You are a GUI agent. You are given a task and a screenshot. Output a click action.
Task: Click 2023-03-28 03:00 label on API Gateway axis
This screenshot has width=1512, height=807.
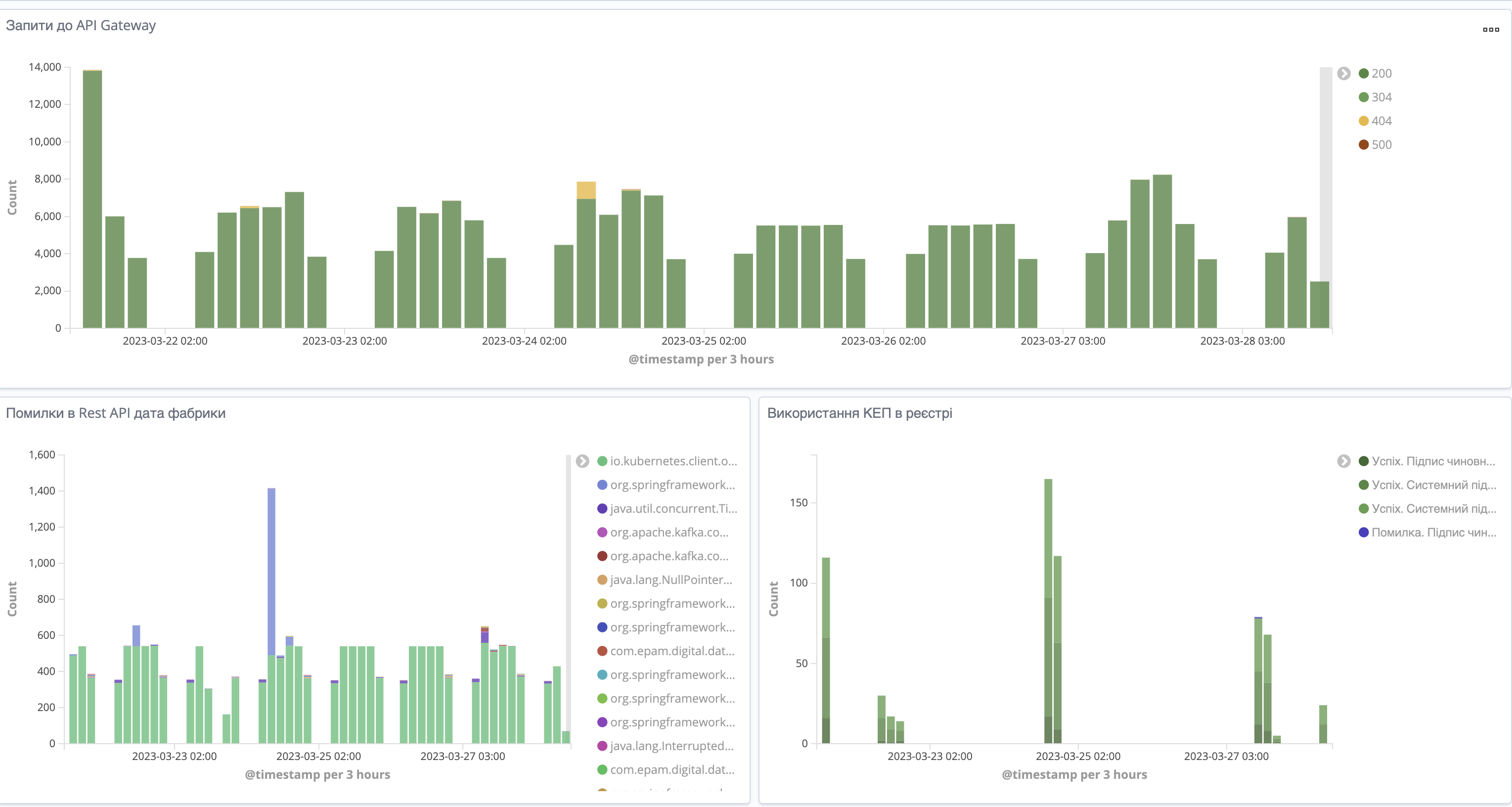[1242, 341]
